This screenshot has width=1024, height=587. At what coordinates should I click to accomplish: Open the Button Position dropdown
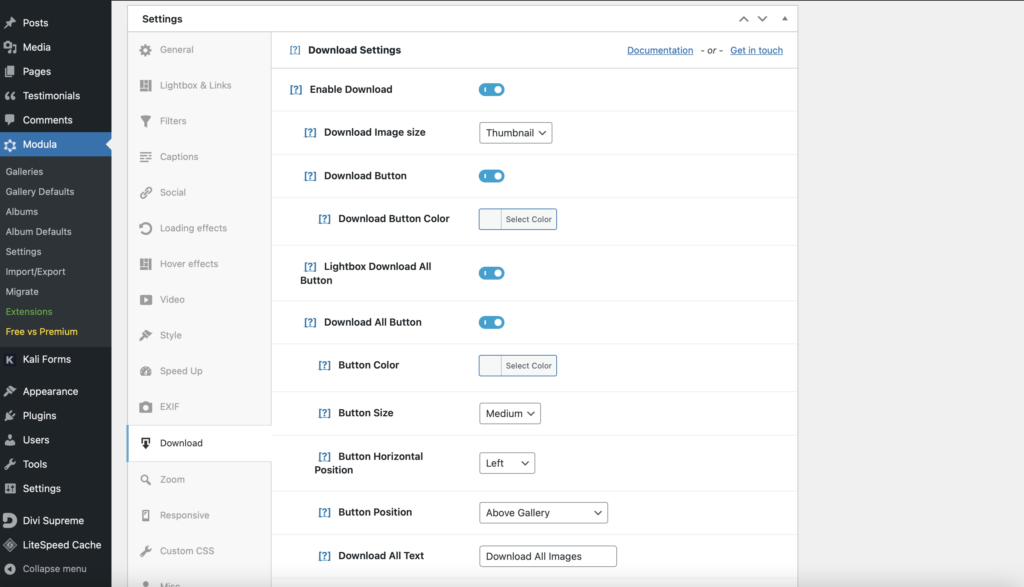[x=543, y=512]
